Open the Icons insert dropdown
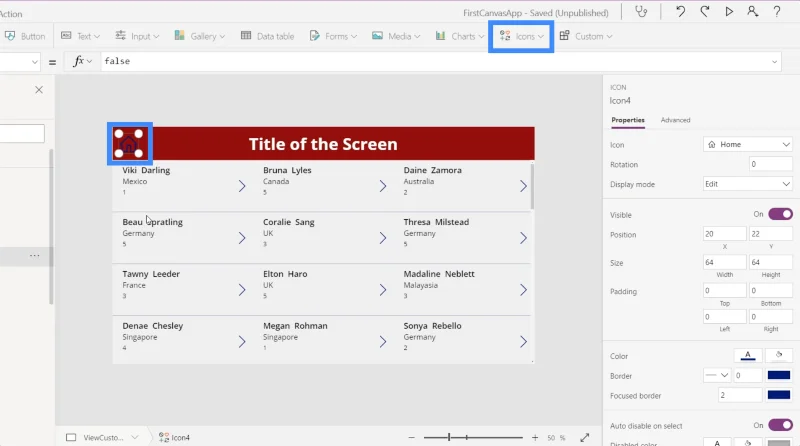This screenshot has width=800, height=446. pyautogui.click(x=521, y=36)
